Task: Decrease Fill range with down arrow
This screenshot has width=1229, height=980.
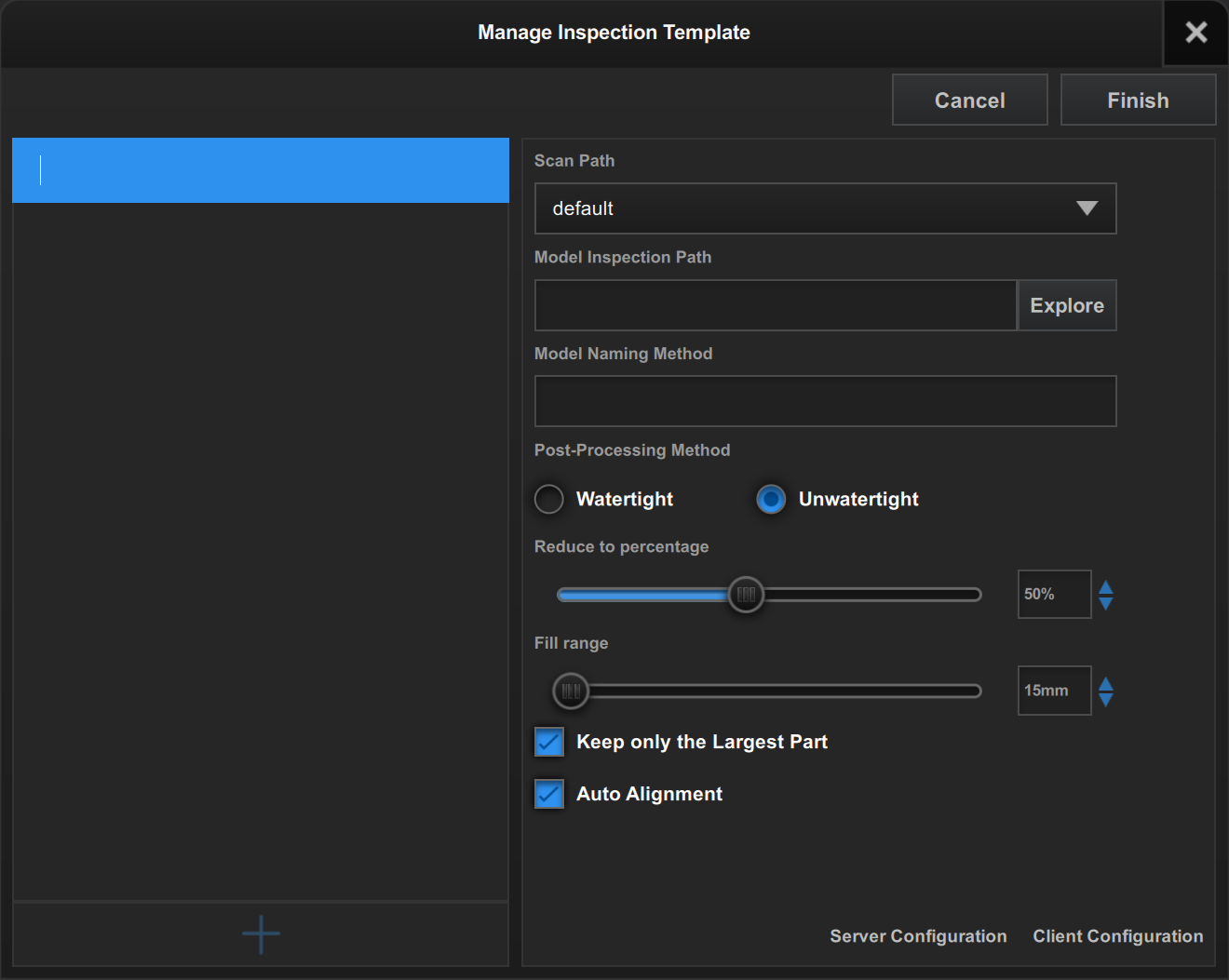Action: click(x=1106, y=700)
